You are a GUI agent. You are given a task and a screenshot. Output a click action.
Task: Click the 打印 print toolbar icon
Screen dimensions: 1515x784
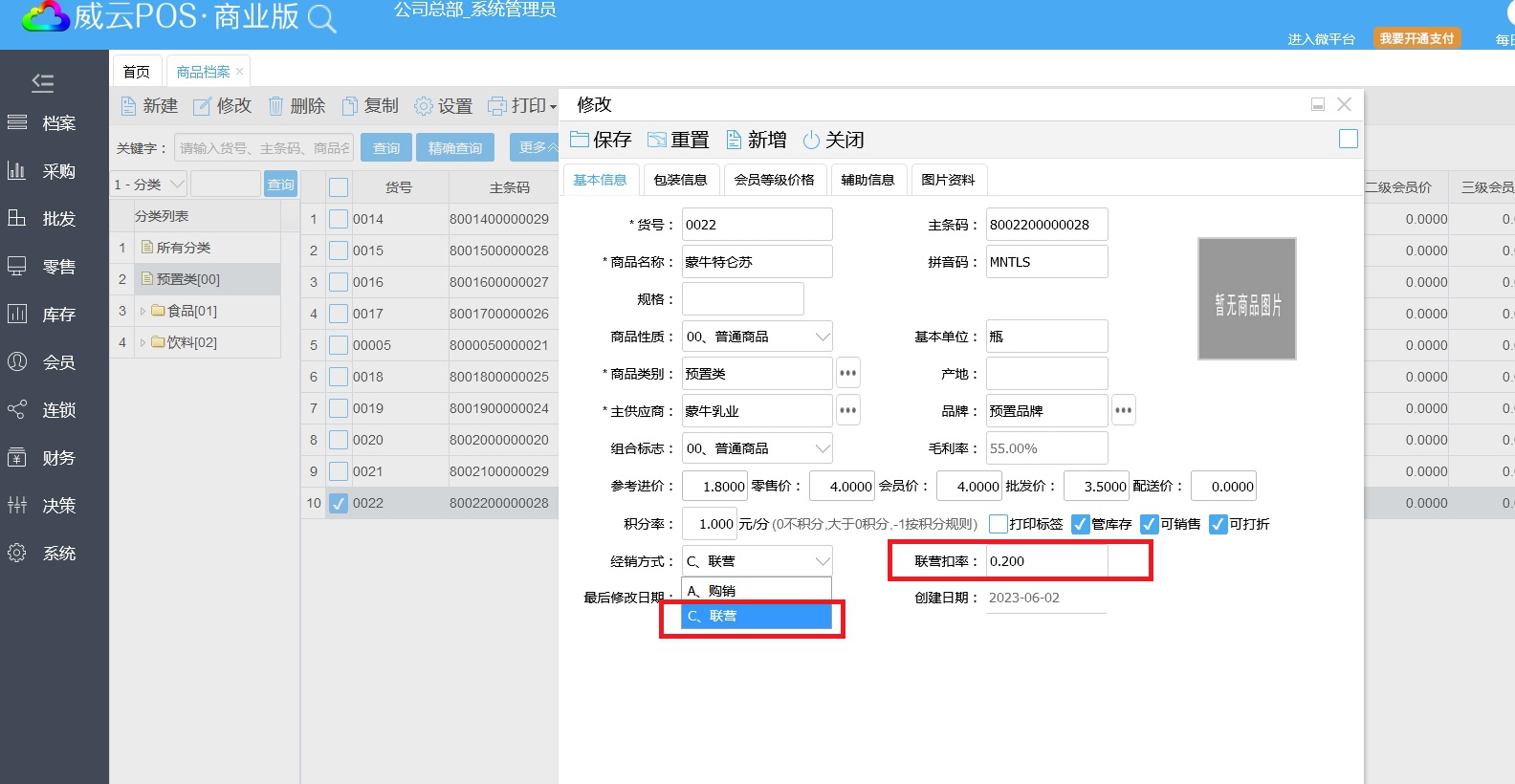point(497,106)
